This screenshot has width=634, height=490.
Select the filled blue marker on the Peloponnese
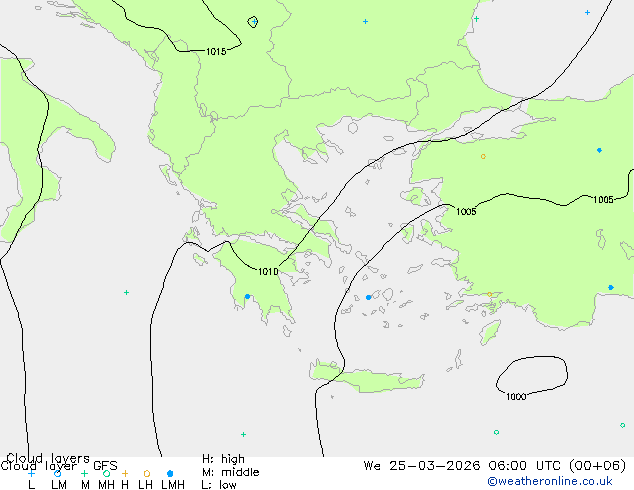[x=247, y=296]
